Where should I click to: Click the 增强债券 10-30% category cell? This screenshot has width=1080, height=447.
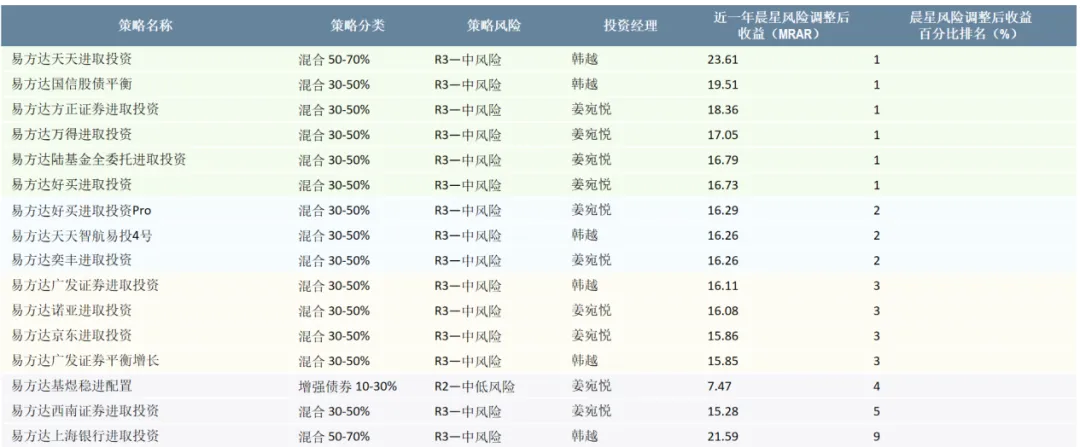(348, 386)
